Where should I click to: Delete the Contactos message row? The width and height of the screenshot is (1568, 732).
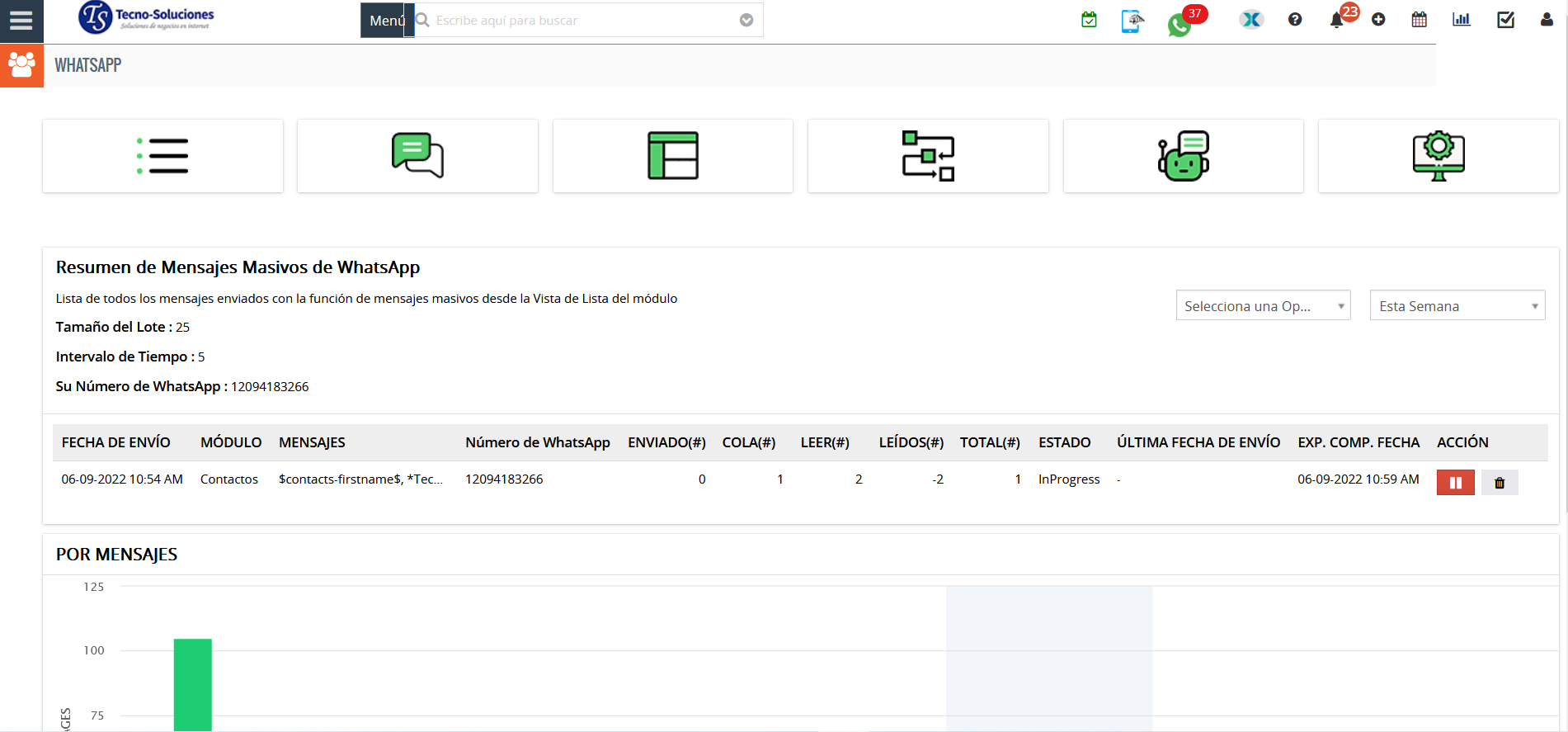[x=1500, y=483]
